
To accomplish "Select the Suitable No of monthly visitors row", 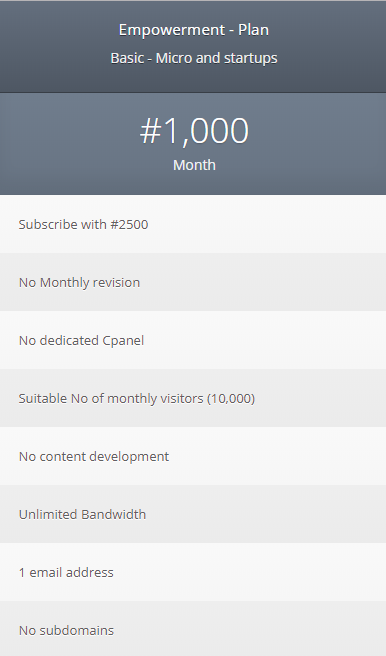I will tap(193, 398).
